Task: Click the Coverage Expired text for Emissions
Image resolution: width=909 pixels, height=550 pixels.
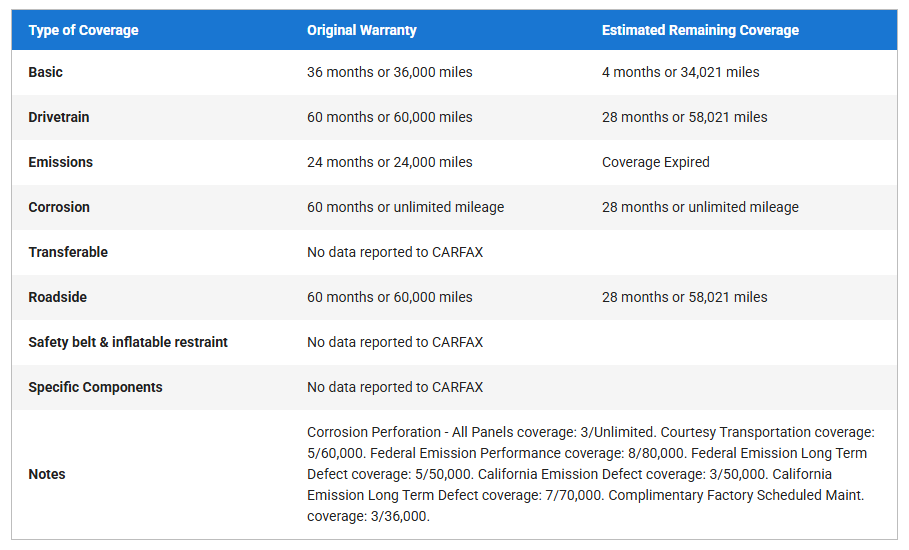Action: (x=655, y=162)
